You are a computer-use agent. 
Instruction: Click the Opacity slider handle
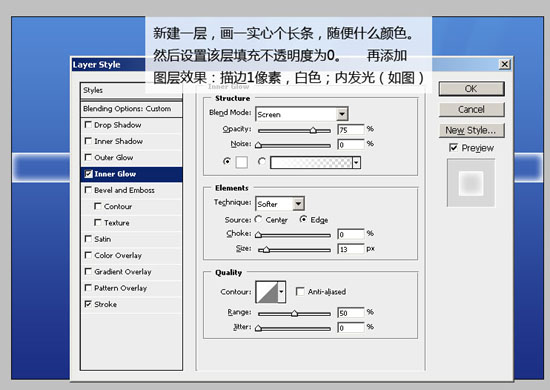point(313,130)
